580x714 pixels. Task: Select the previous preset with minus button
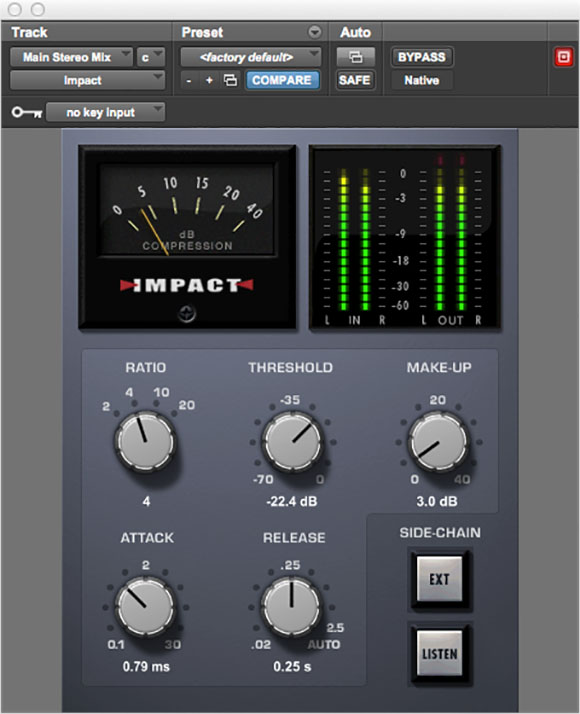click(189, 81)
